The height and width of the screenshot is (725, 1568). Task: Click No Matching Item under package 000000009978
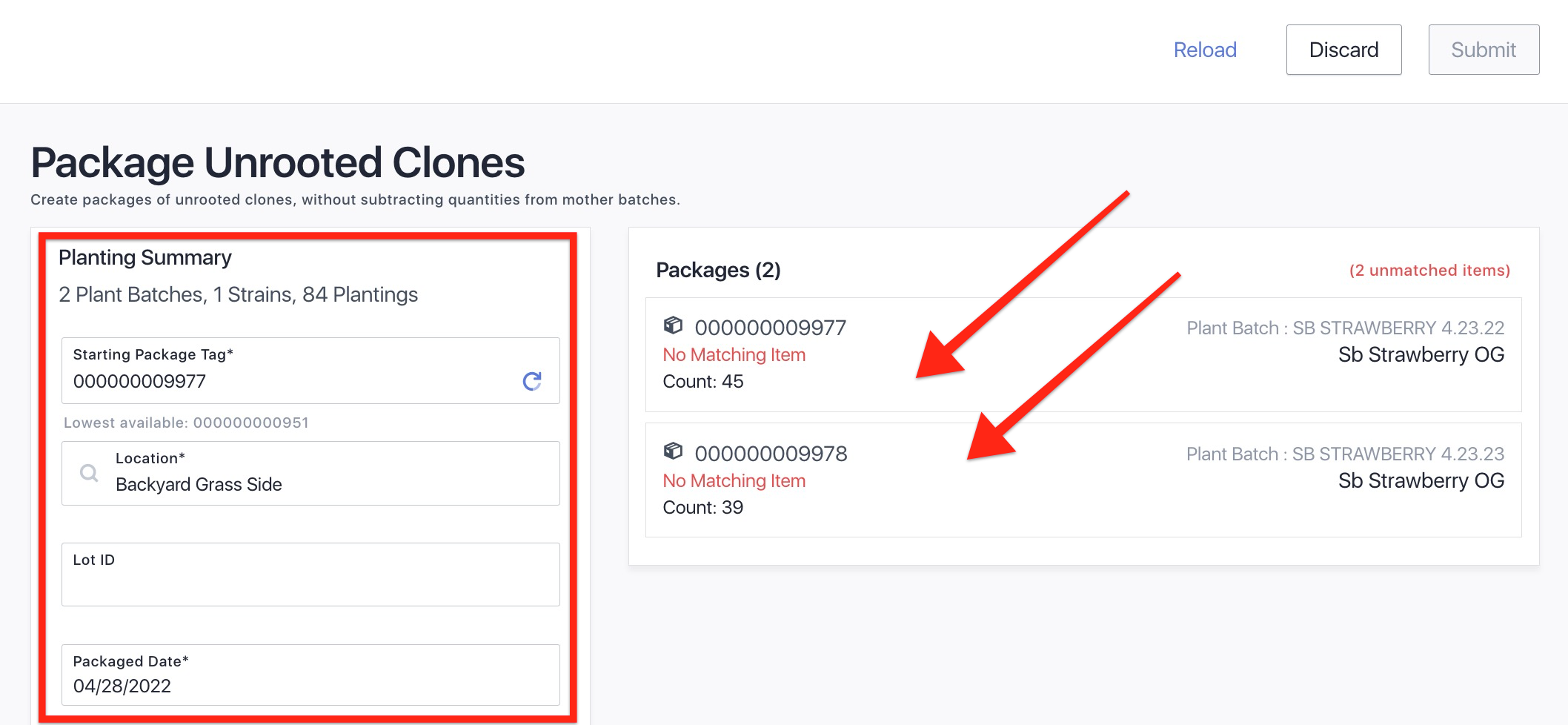(x=734, y=481)
